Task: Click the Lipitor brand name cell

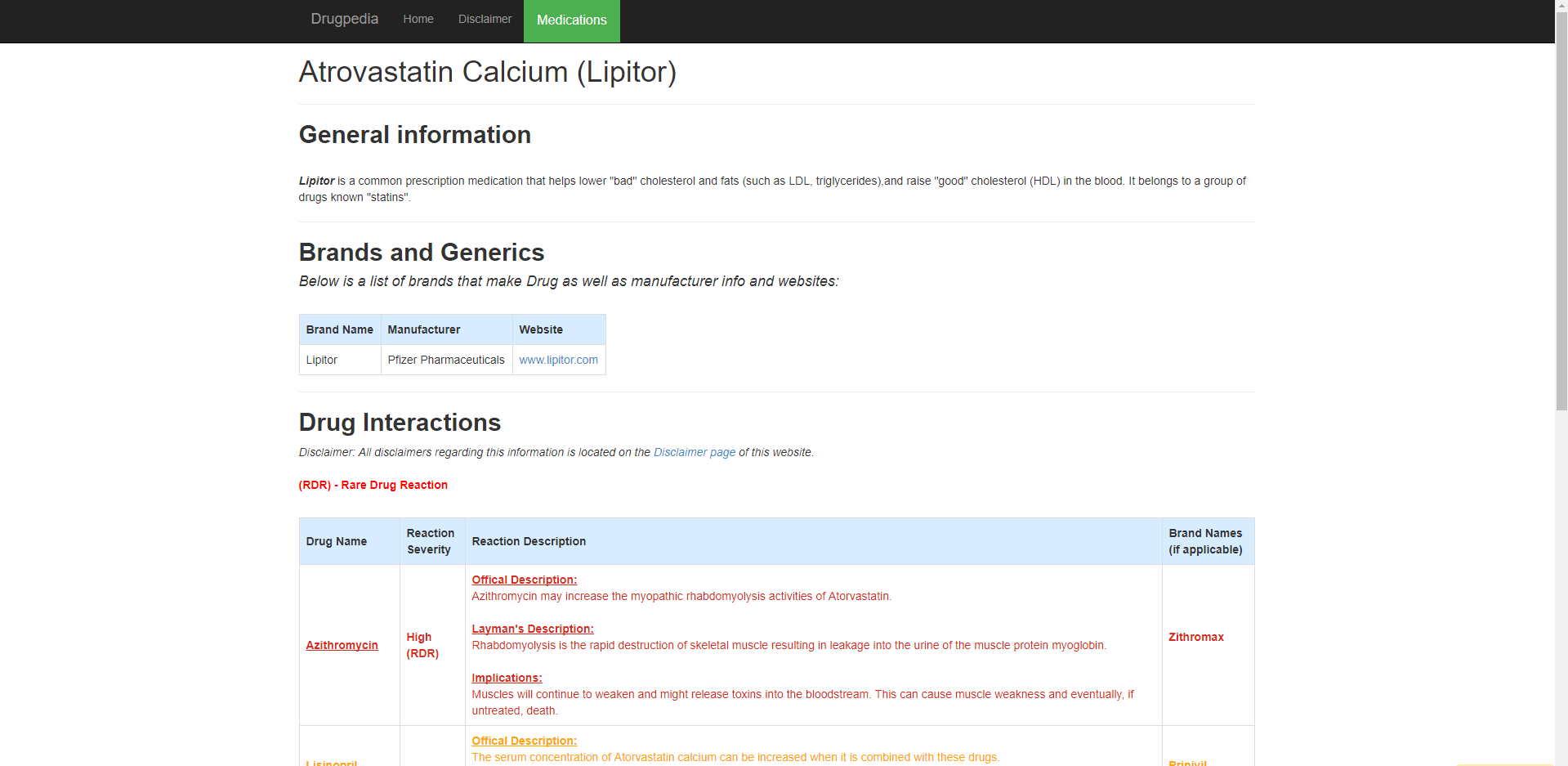Action: click(x=340, y=360)
